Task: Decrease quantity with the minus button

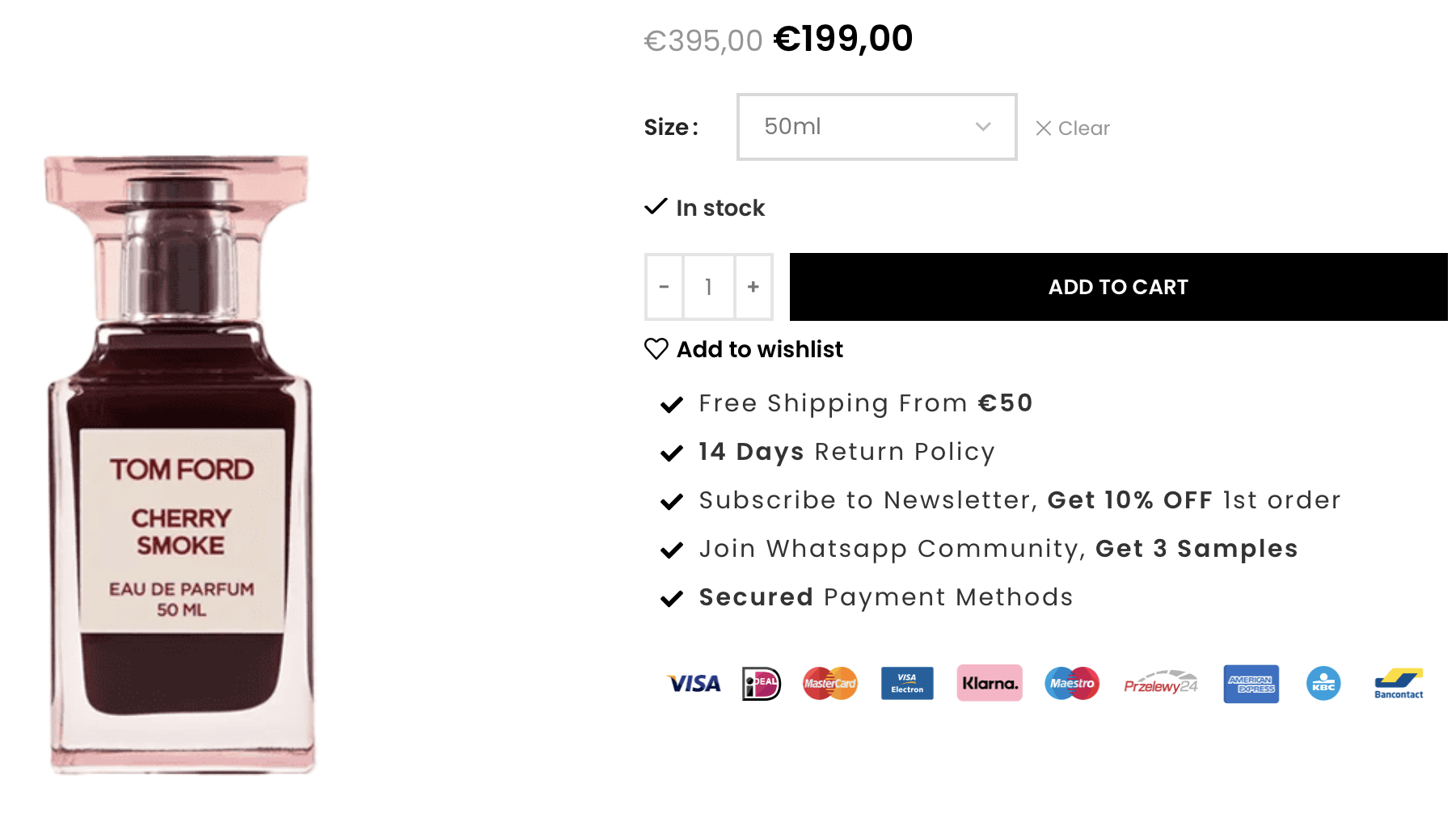Action: point(665,287)
